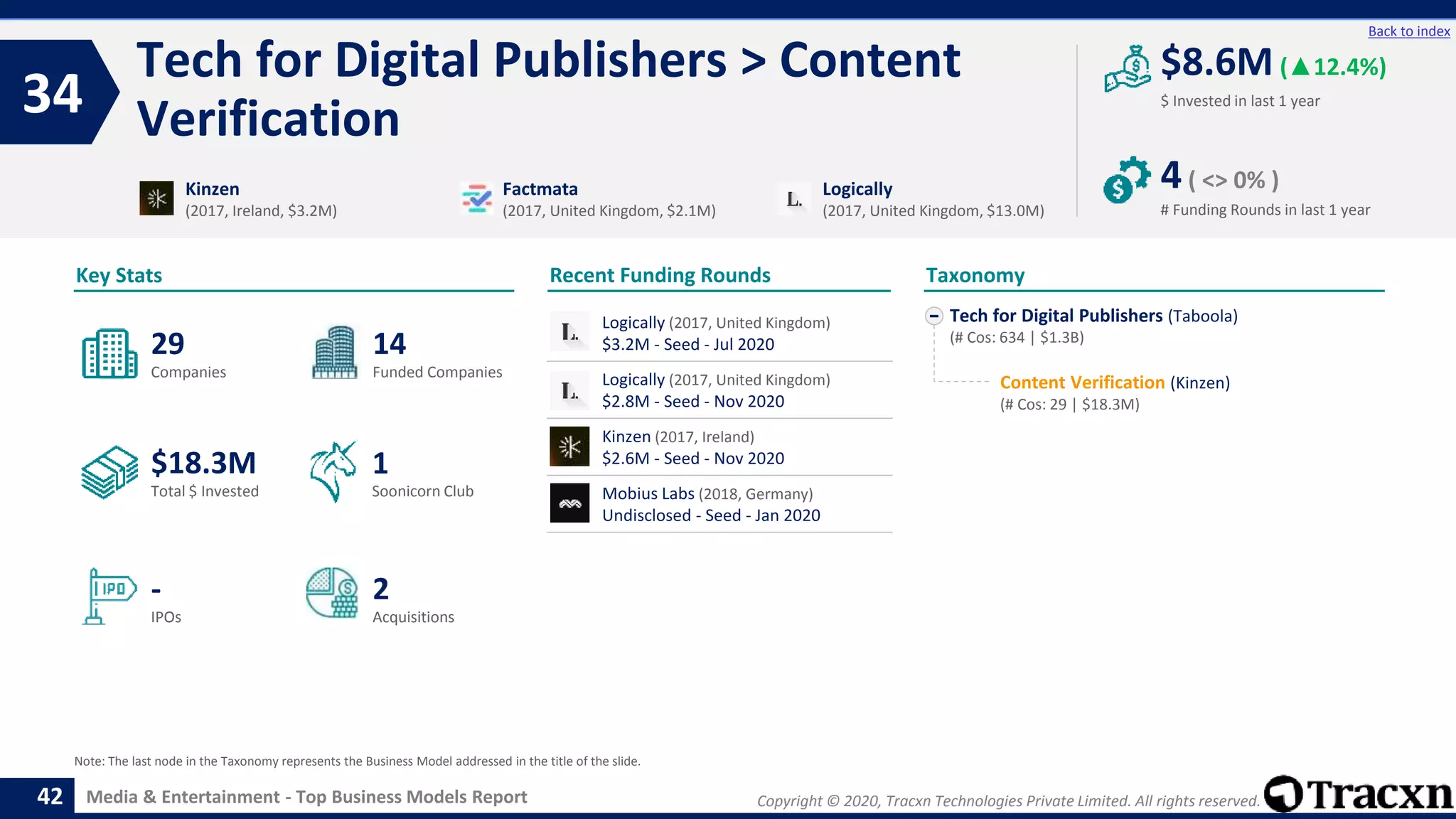Collapse the Tech for Digital Publishers node
Screen dimensions: 1456x819
(934, 316)
